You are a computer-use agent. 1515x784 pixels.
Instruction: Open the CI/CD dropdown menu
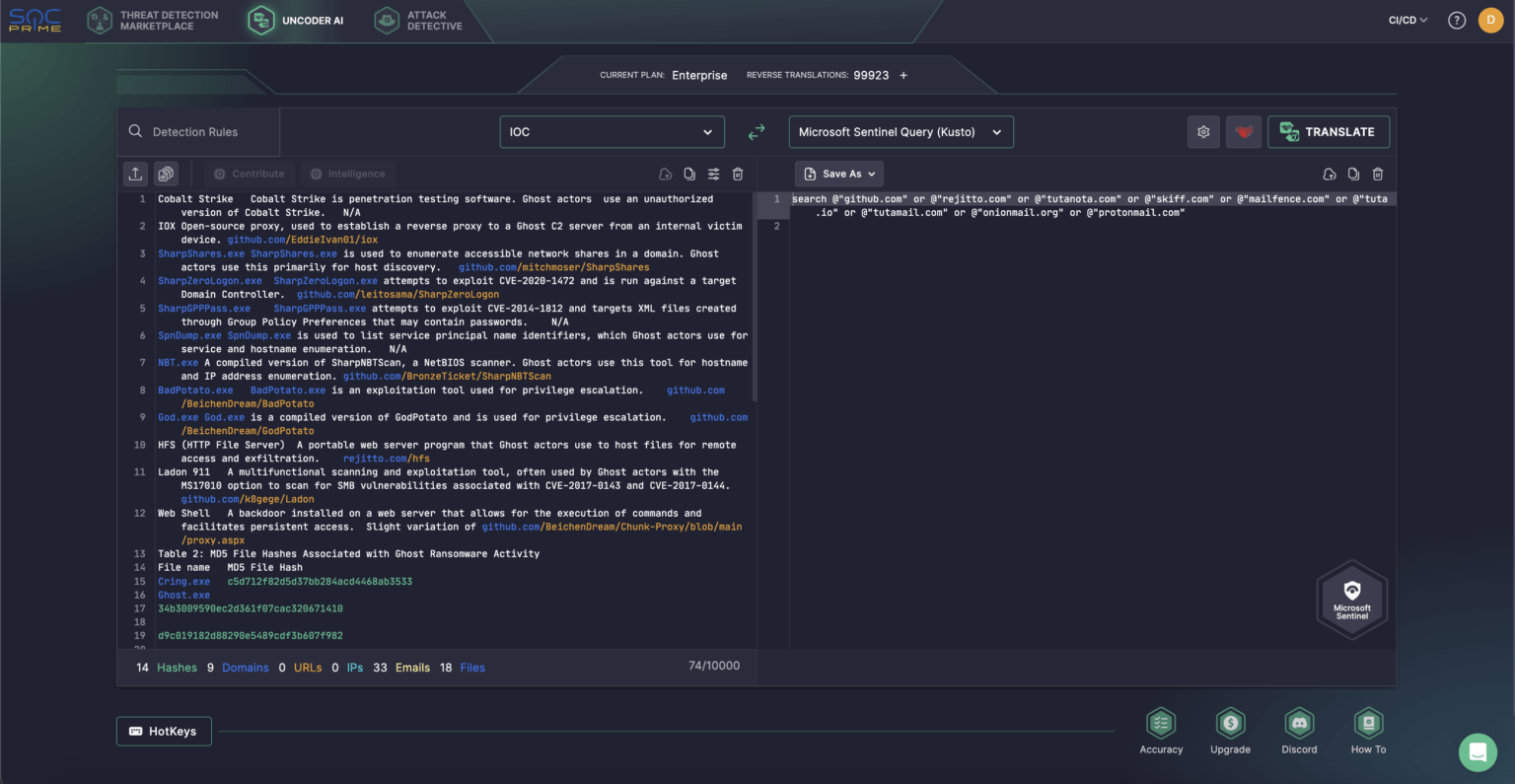click(x=1407, y=21)
